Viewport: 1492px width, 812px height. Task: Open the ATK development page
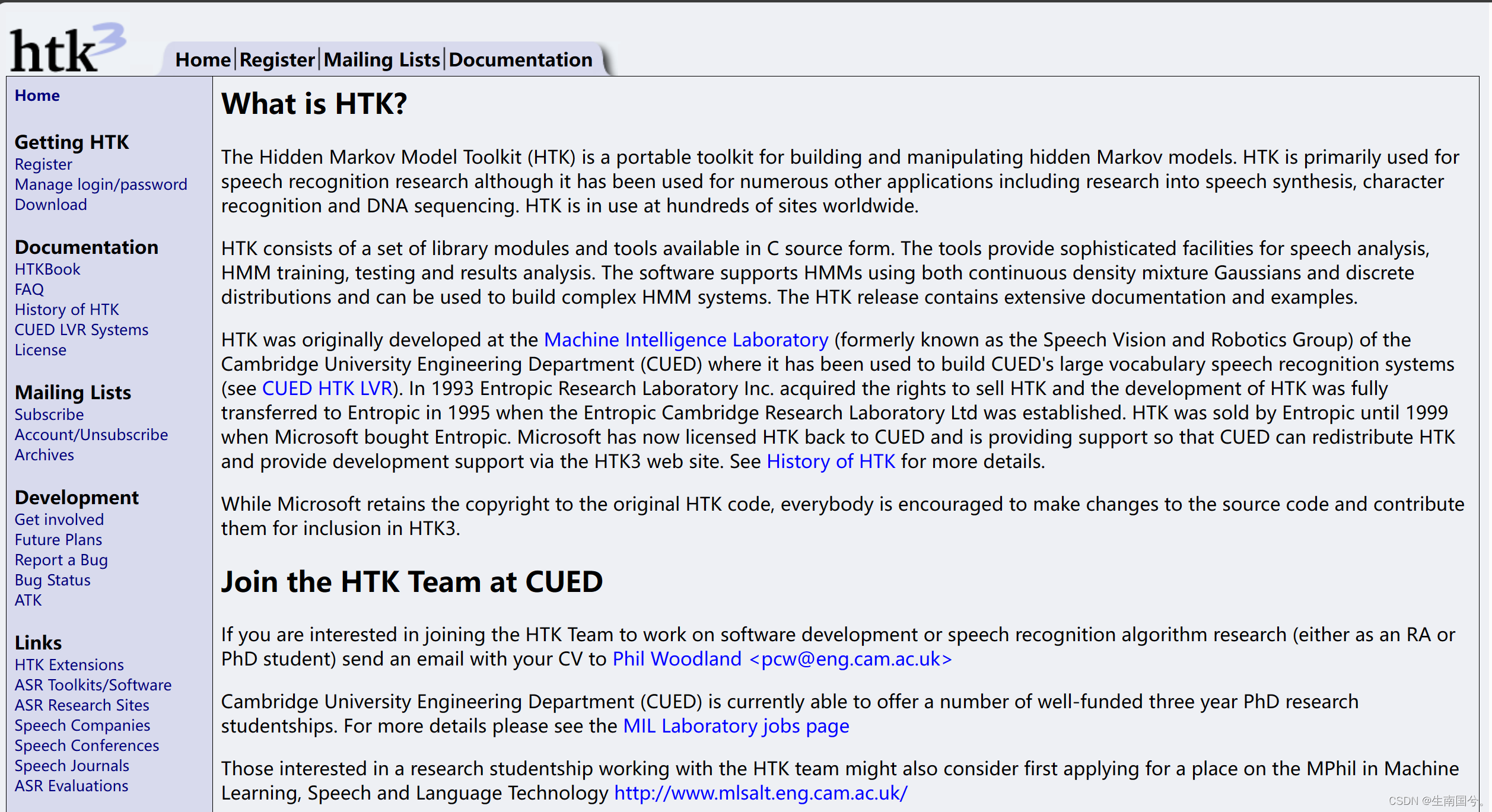28,600
